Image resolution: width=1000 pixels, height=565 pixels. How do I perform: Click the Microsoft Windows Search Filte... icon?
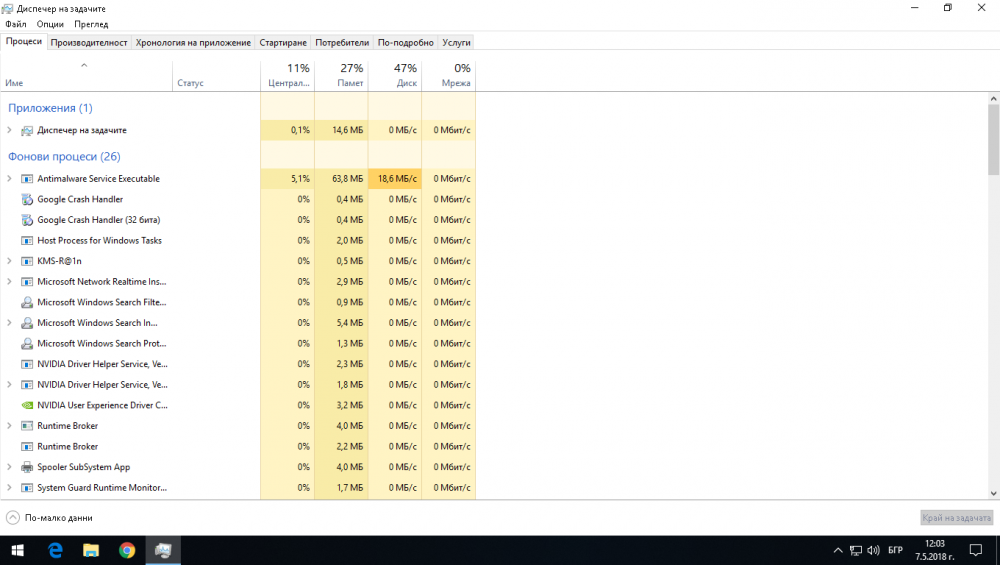[x=27, y=302]
